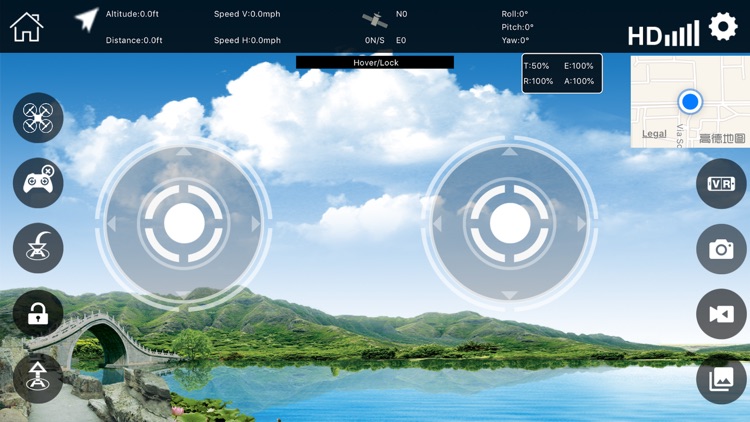Screen dimensions: 750x422
Task: Tap the E0 longitude readout
Action: (x=401, y=40)
